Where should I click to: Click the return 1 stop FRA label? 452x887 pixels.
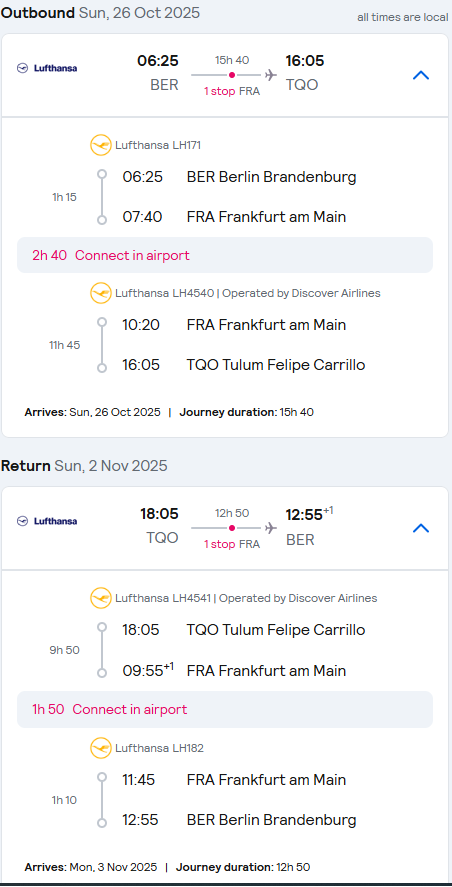coord(232,544)
